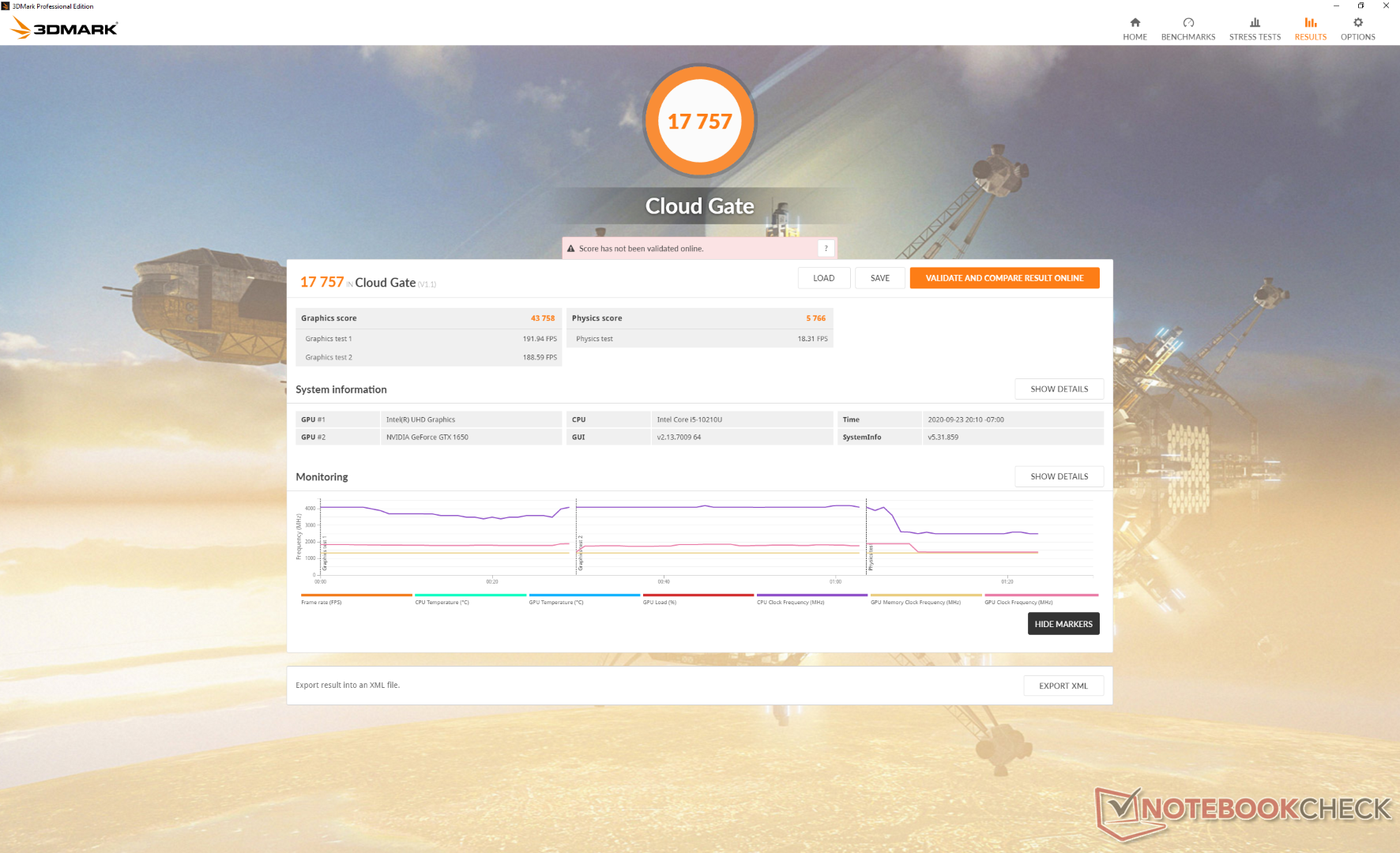Toggle GPU Memory Clock Frequency yellow legend
Screen dimensions: 1400x853
(x=926, y=599)
